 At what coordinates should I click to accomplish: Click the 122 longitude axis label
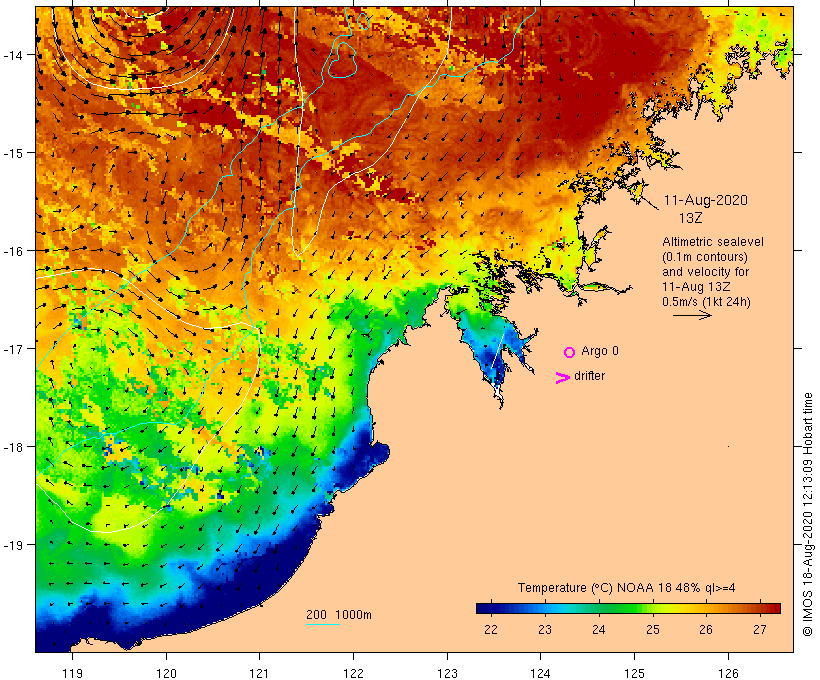[354, 673]
